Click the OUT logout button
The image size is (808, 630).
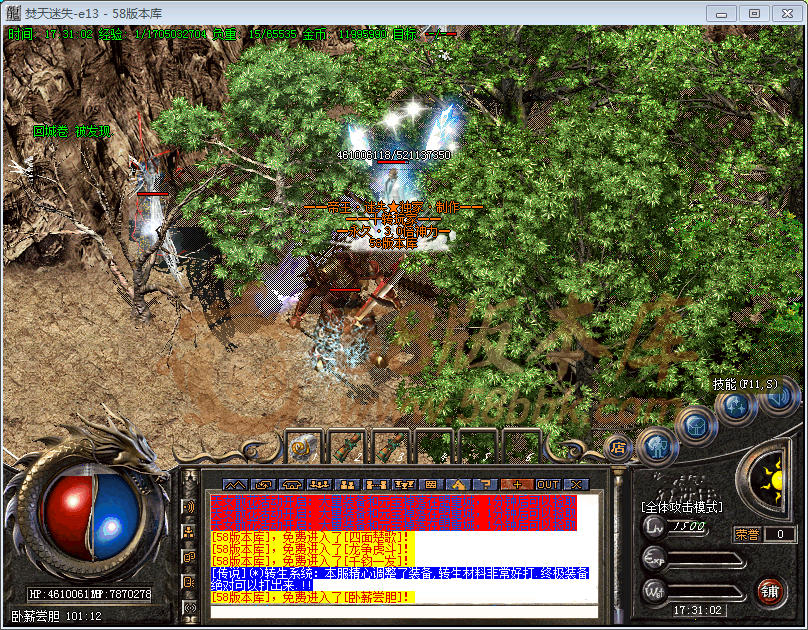(x=548, y=485)
